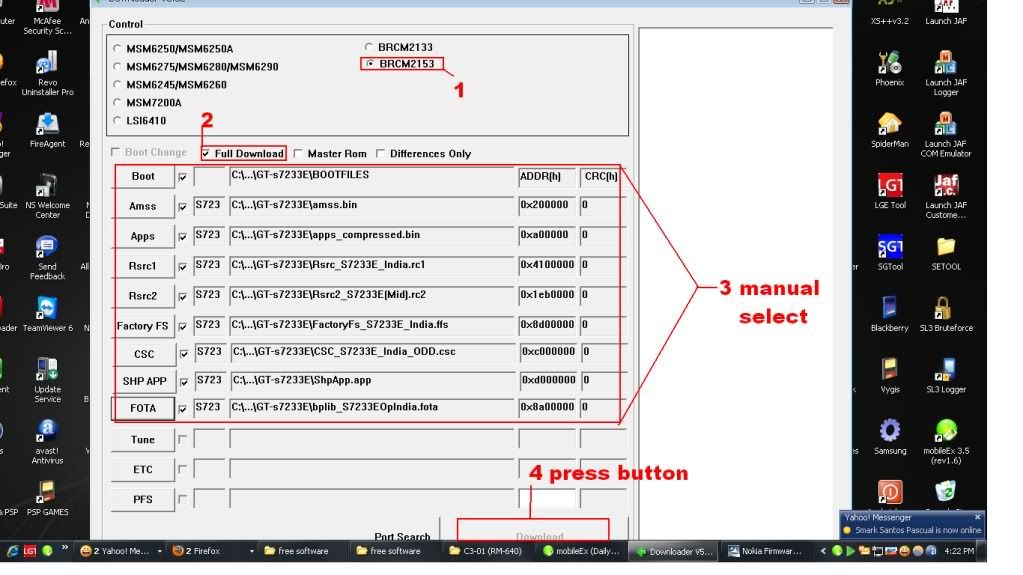Click the ETC file button

click(x=143, y=469)
